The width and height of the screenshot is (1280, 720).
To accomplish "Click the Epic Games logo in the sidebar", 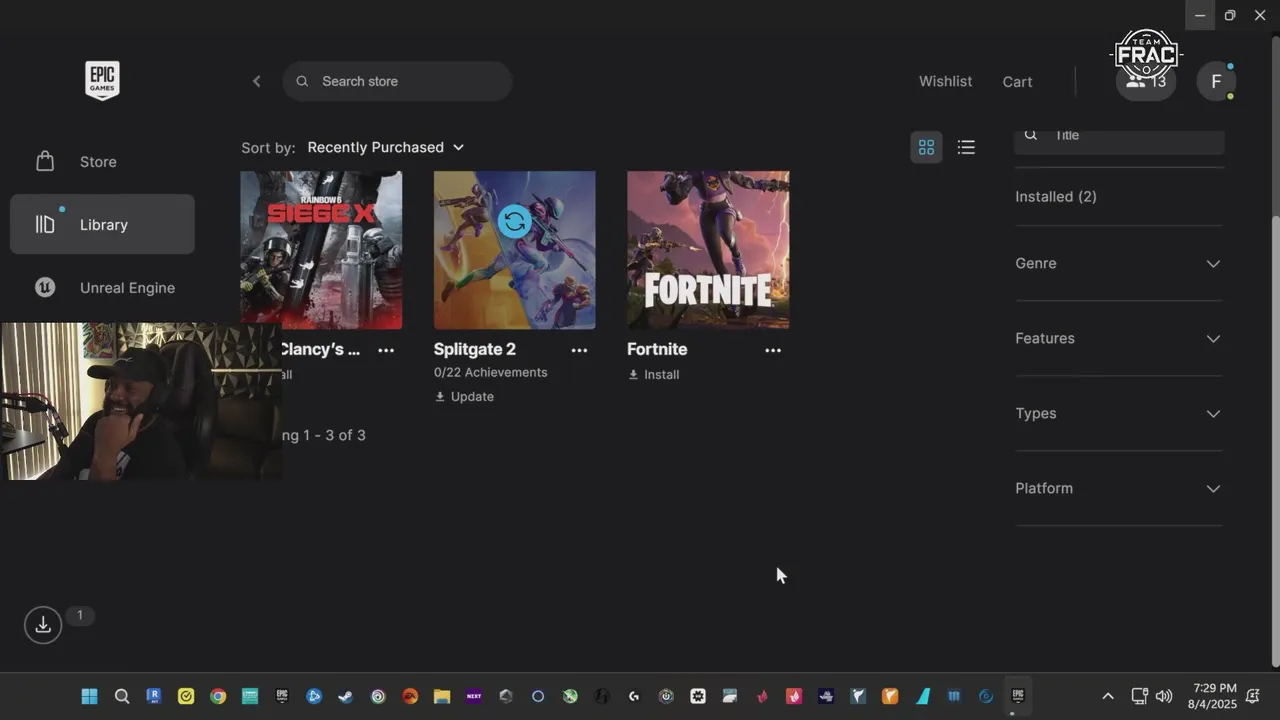I will pos(102,80).
